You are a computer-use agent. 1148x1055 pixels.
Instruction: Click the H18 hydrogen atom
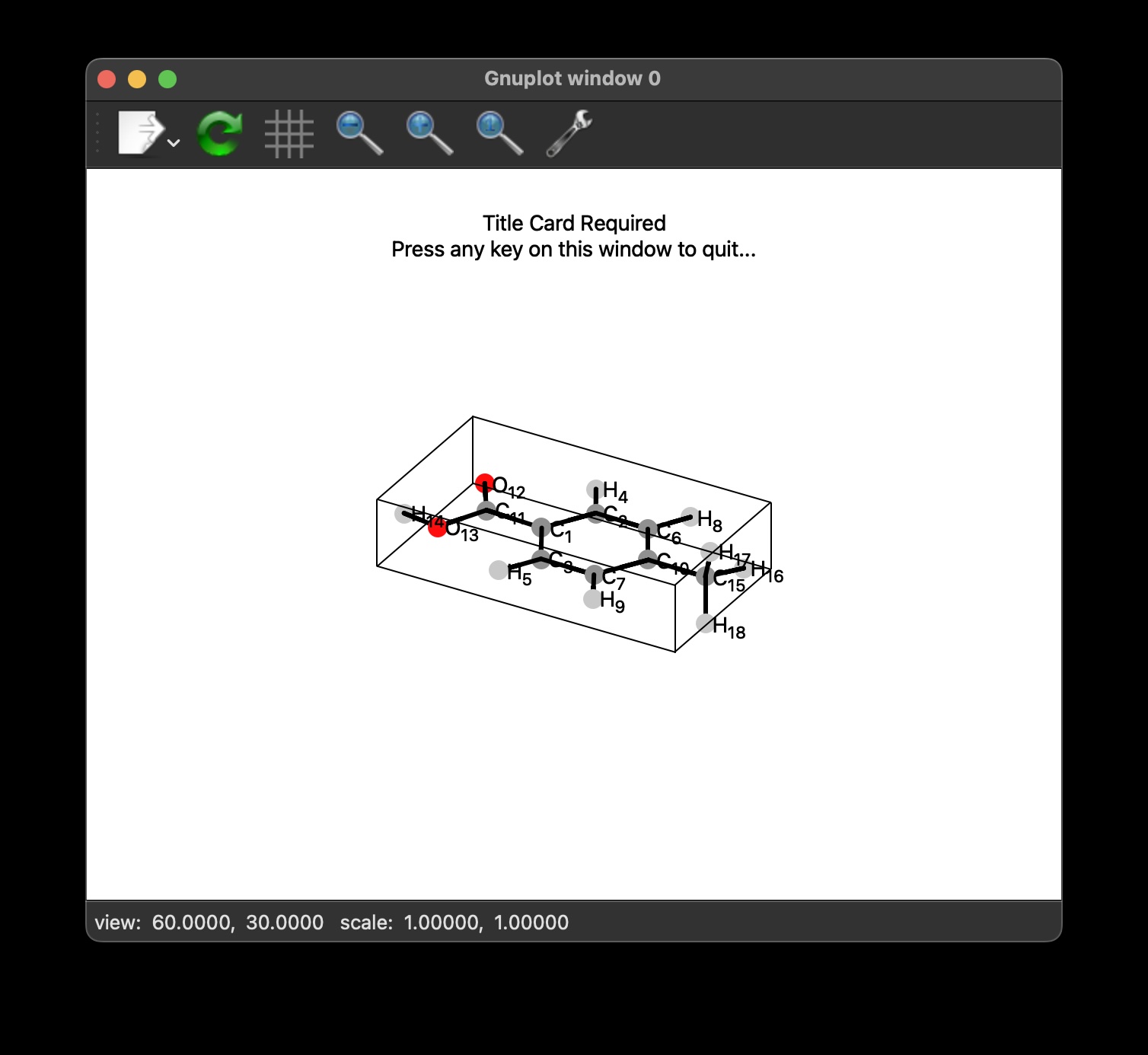coord(706,624)
